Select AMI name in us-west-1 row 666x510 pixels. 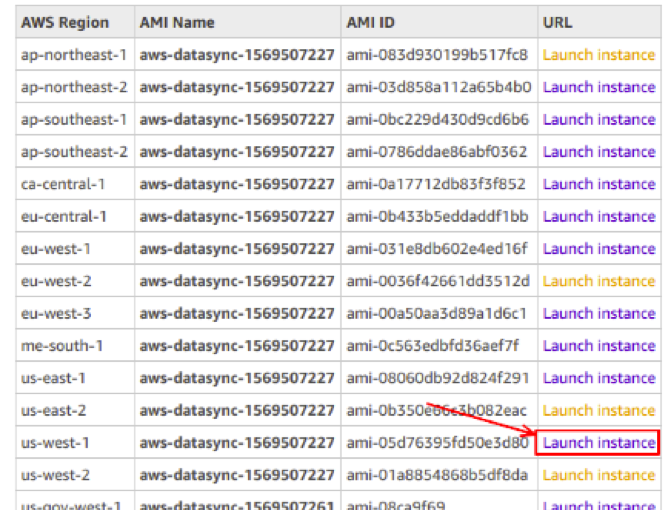pyautogui.click(x=237, y=443)
